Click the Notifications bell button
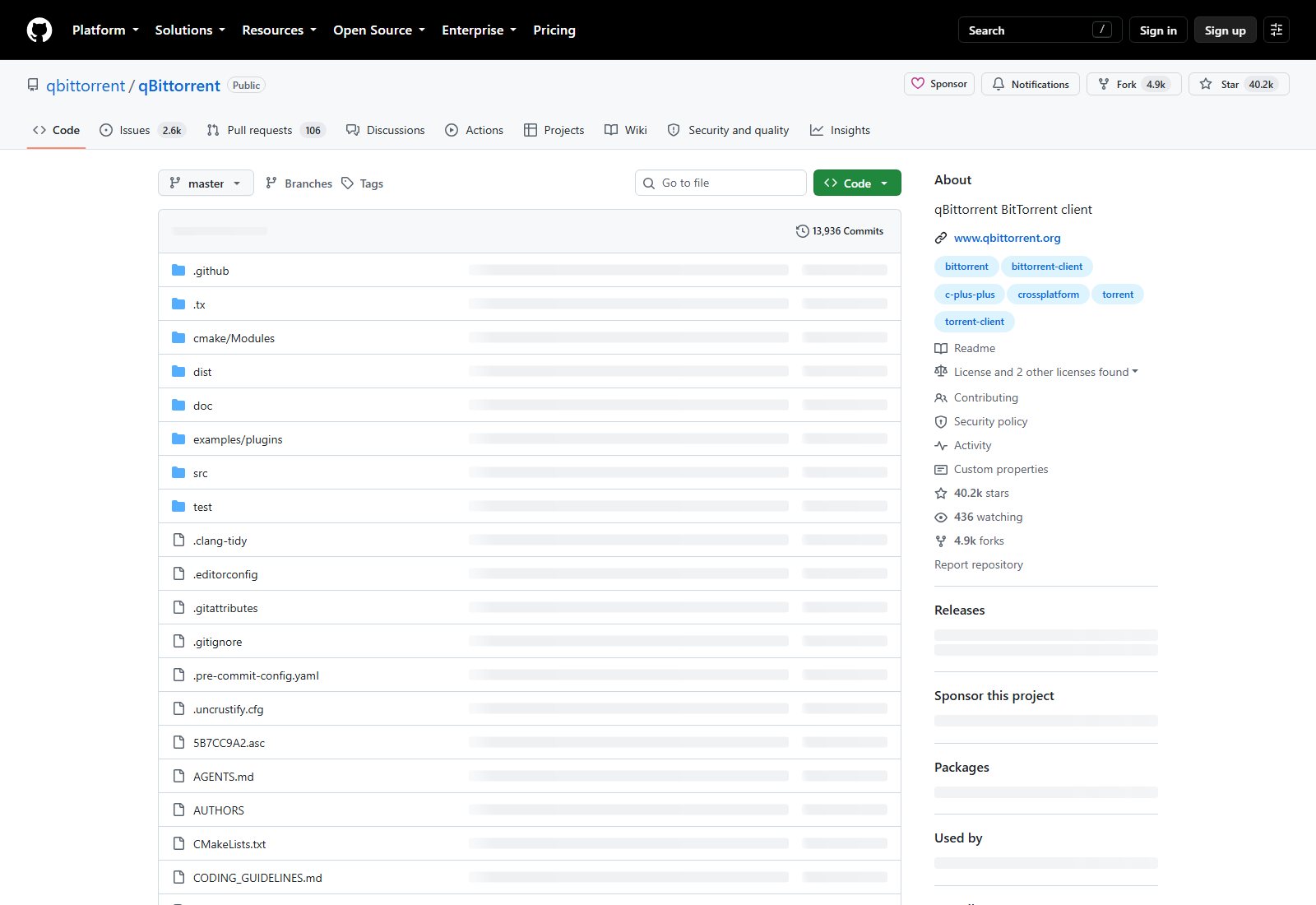Viewport: 1316px width, 905px height. pyautogui.click(x=1031, y=84)
